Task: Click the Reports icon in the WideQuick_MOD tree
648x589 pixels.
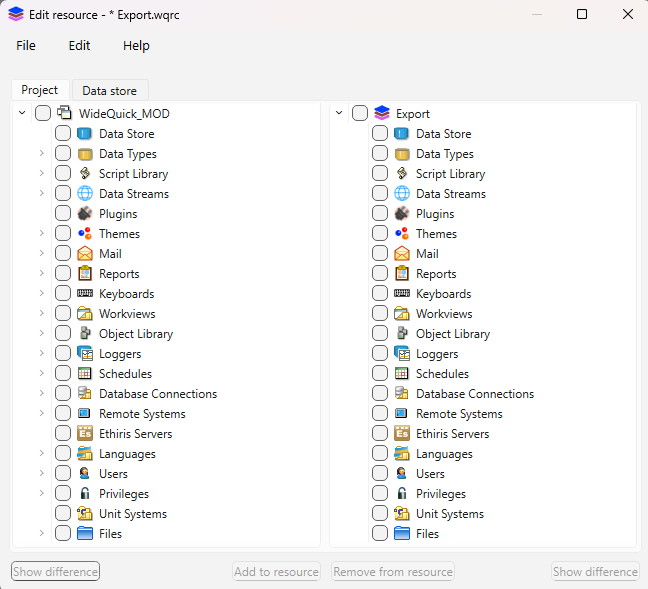Action: coord(85,274)
